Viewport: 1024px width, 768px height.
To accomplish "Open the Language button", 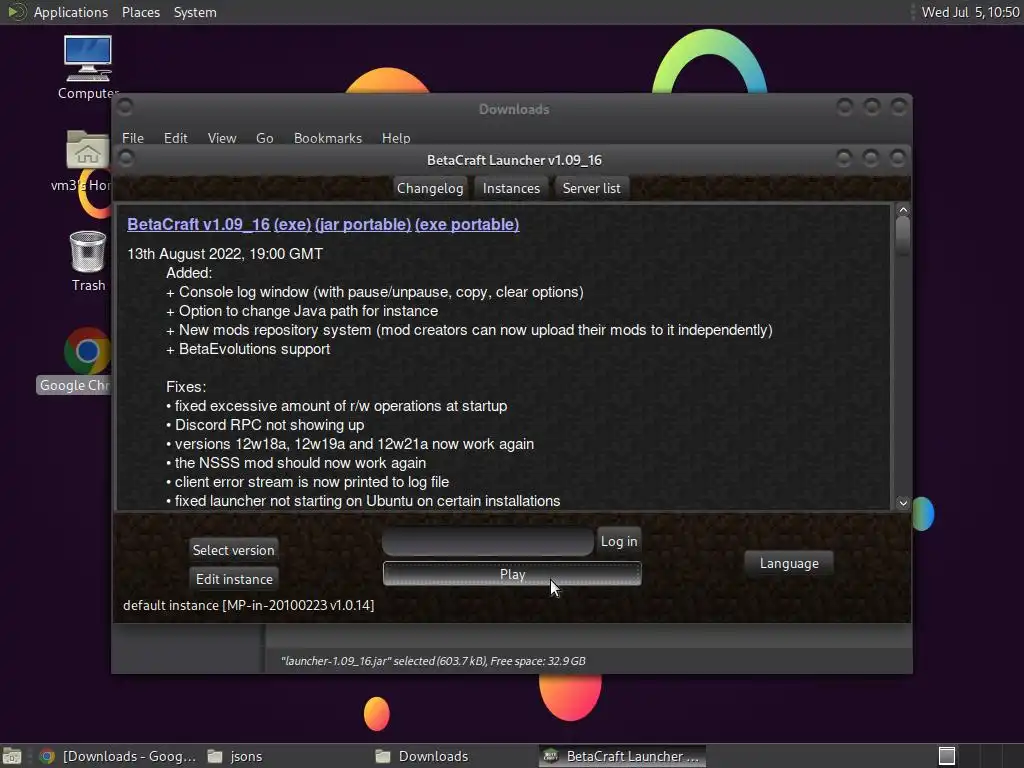I will [x=789, y=563].
